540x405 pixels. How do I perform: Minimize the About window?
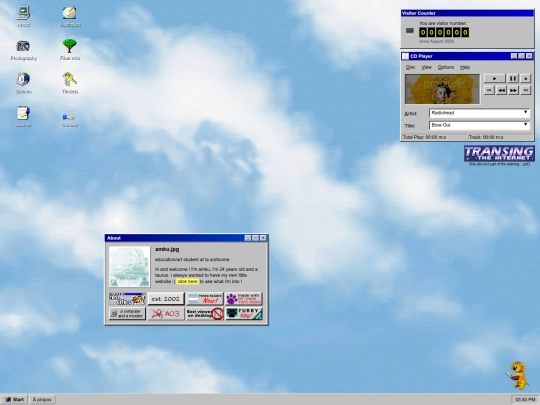(248, 238)
